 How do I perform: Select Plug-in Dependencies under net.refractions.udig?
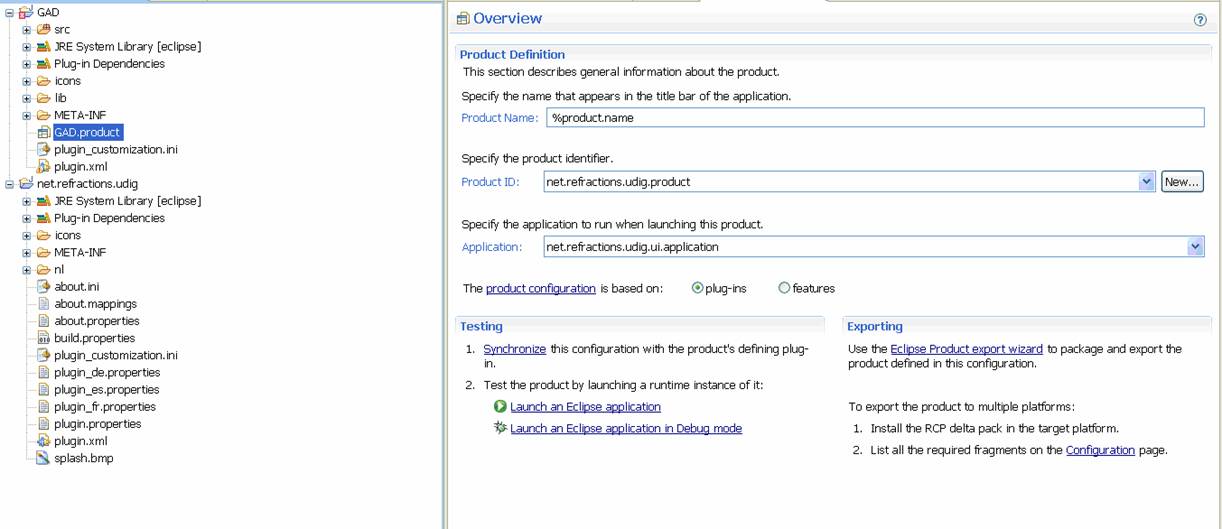coord(109,218)
